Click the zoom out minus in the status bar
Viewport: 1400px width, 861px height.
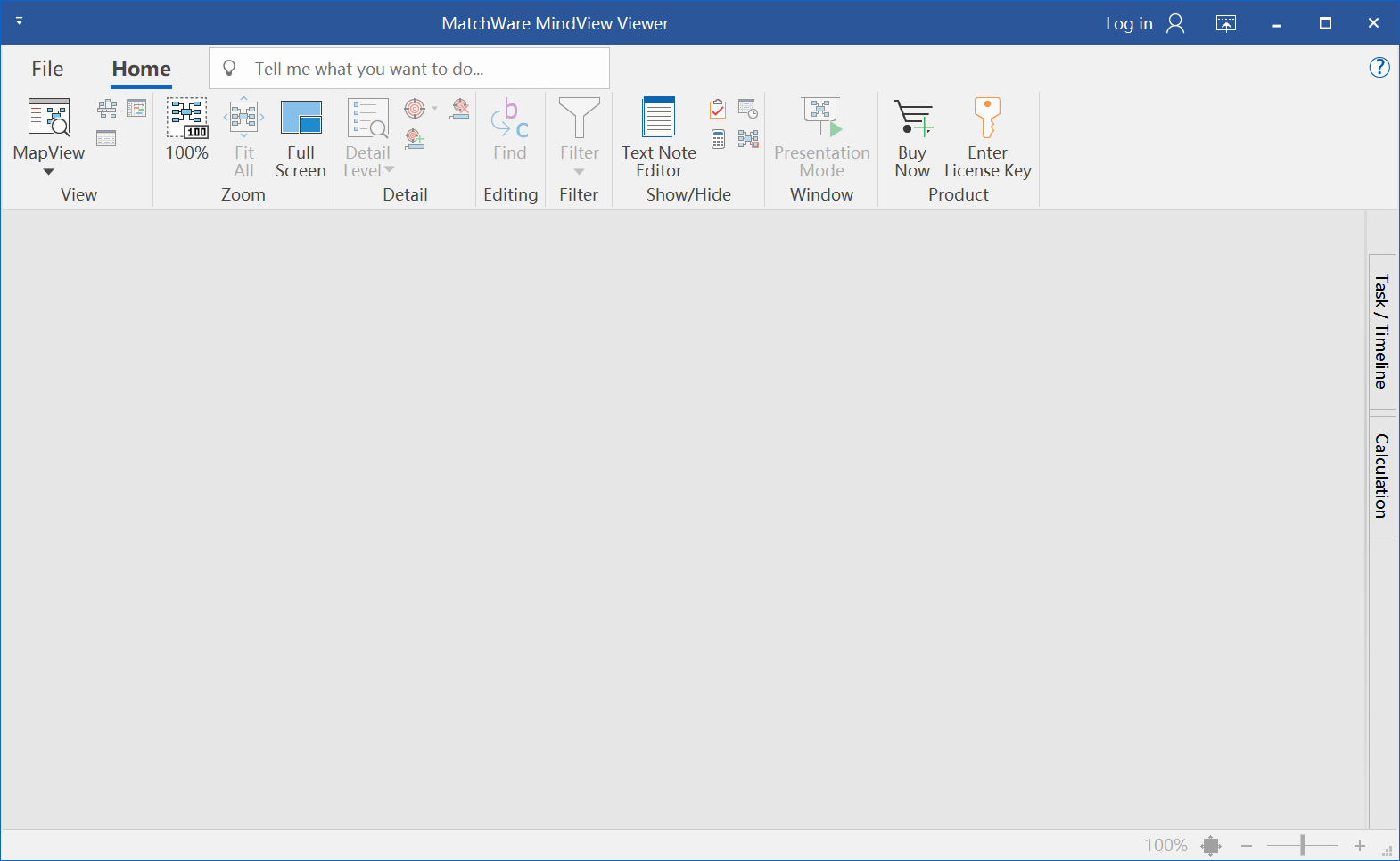tap(1247, 845)
